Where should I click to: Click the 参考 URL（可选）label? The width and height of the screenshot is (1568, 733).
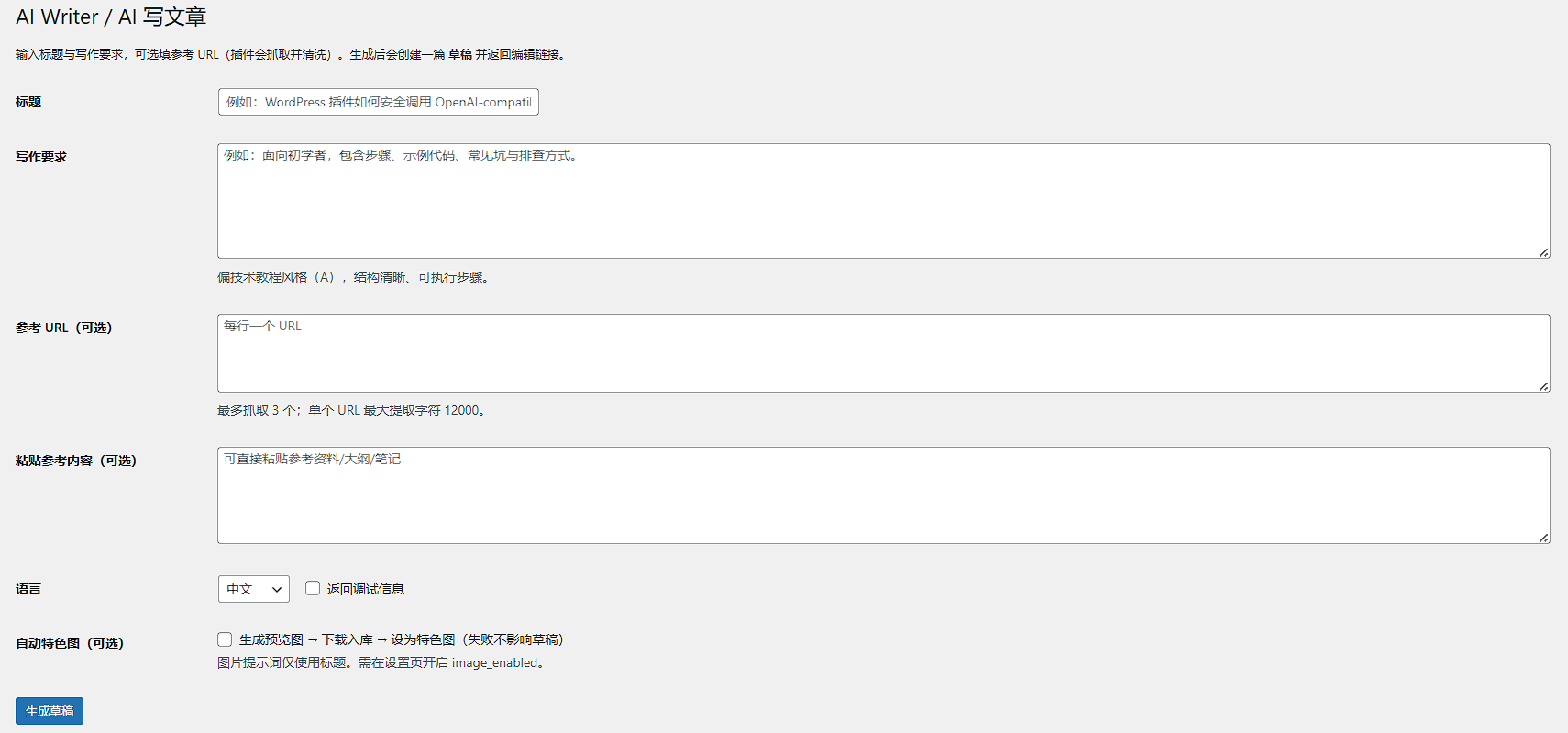coord(63,328)
